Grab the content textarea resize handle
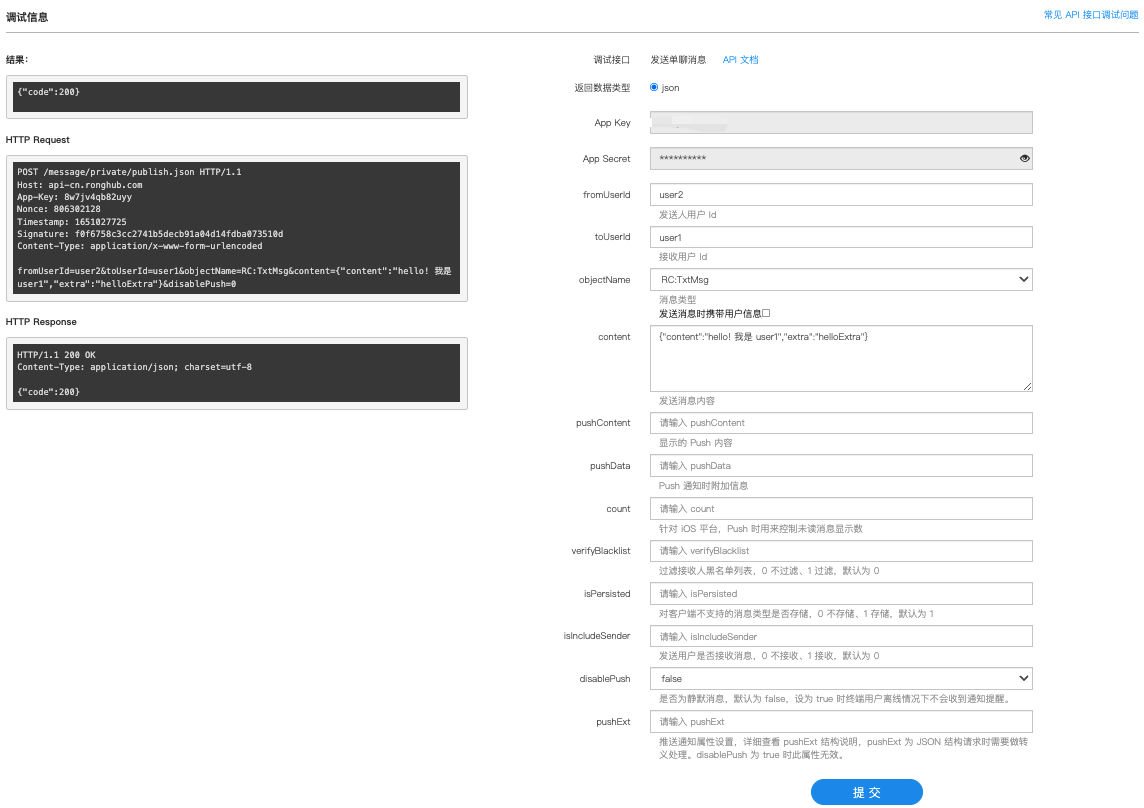The image size is (1144, 808). 1027,386
